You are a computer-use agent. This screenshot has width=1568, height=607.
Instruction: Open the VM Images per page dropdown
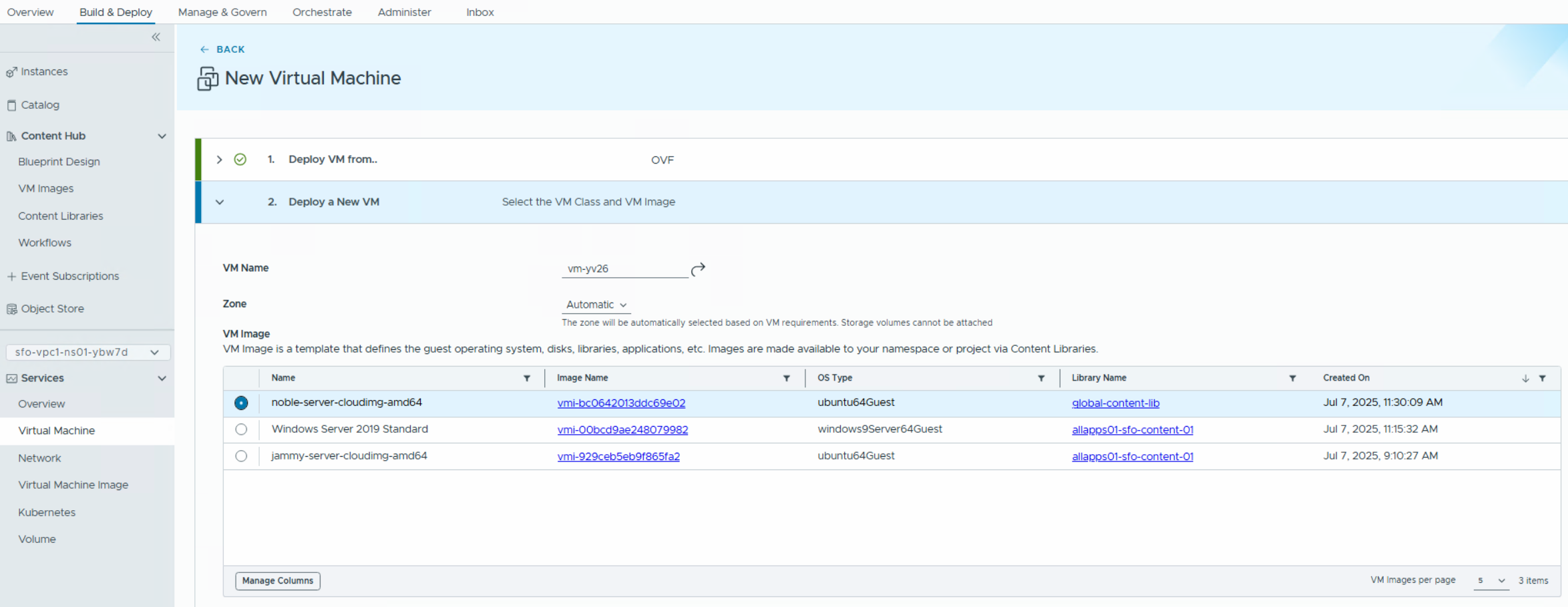coord(1491,581)
